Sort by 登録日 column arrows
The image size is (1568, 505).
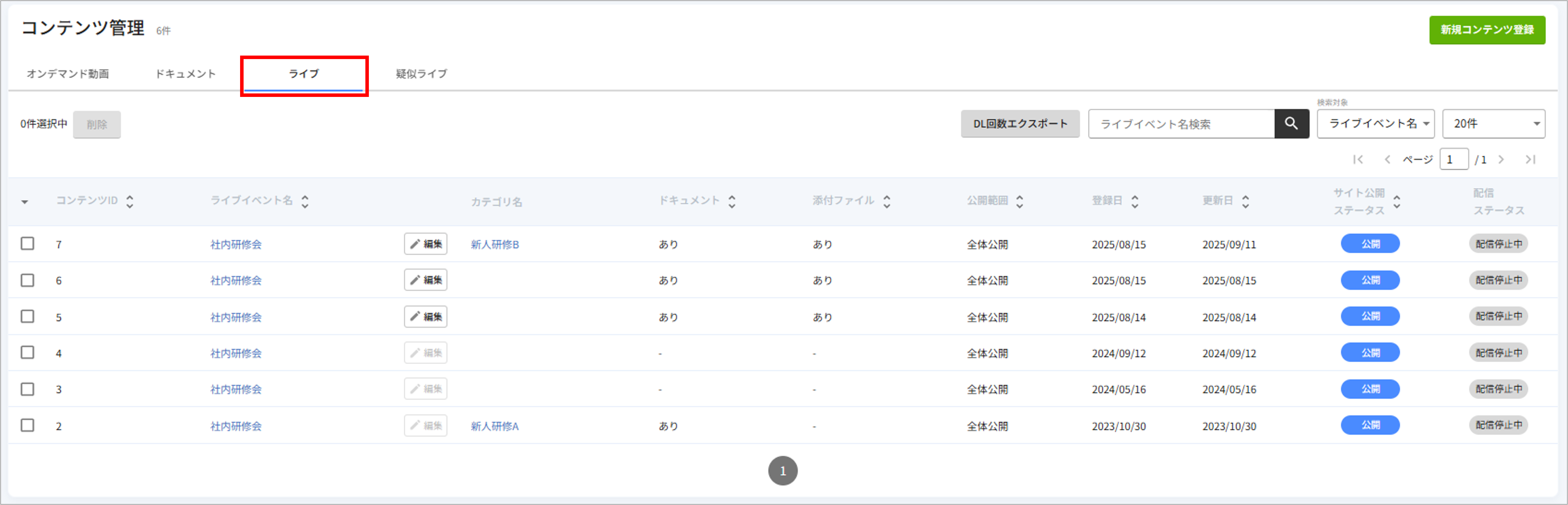pos(1134,202)
